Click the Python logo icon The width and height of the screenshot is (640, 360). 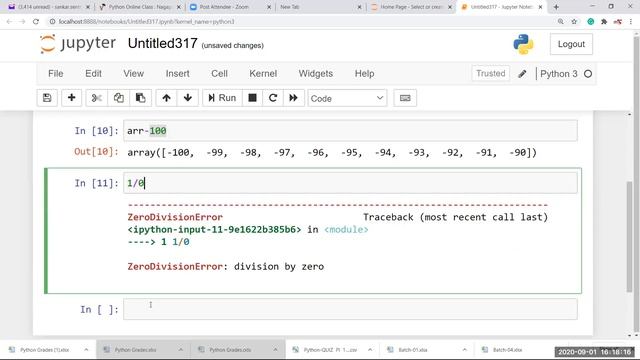(523, 44)
